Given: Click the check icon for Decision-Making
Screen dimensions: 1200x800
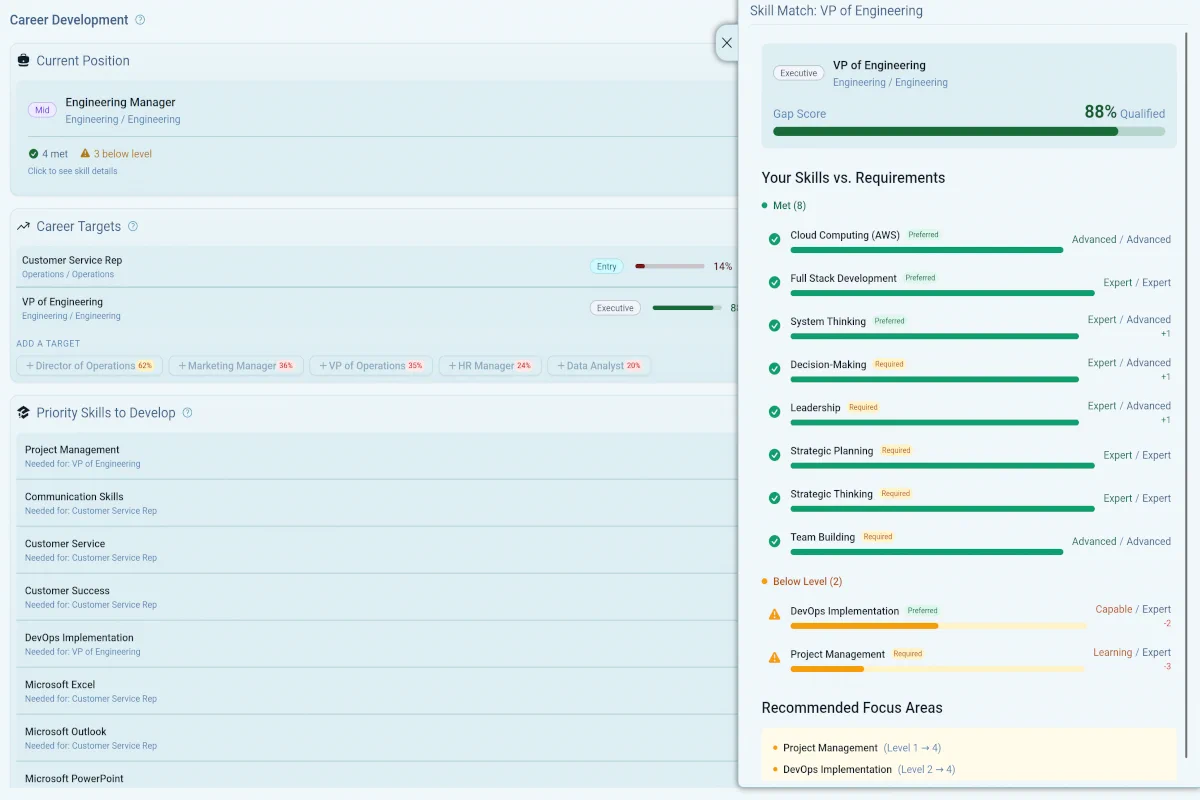Looking at the screenshot, I should coord(774,369).
